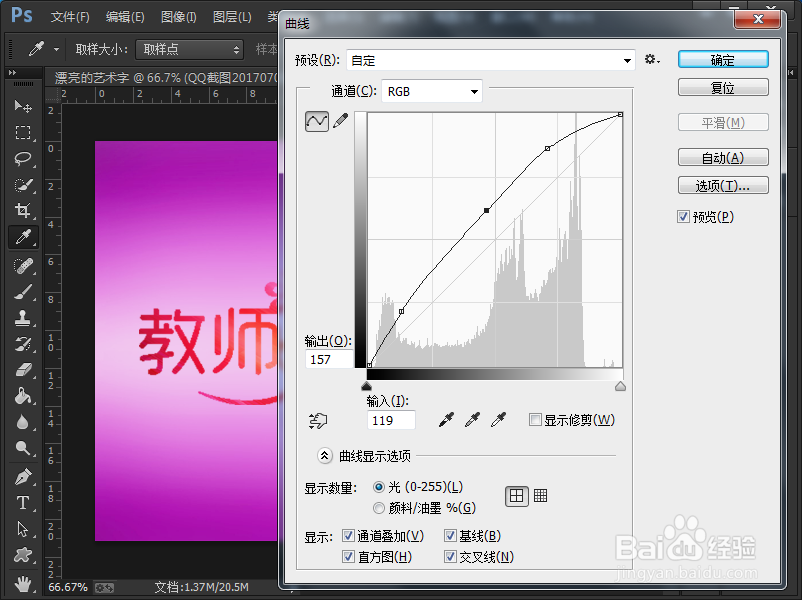
Task: Select the Horizontal Type tool
Action: pyautogui.click(x=22, y=503)
